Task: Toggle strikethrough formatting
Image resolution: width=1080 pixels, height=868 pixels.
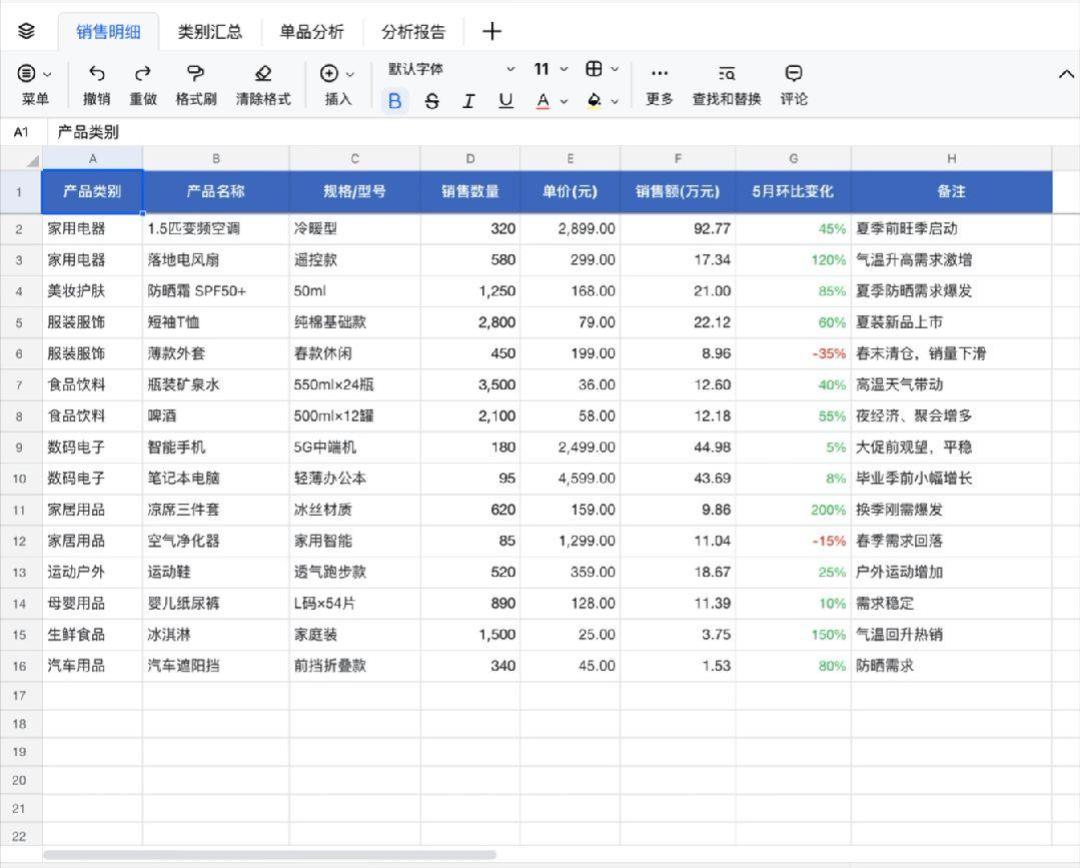Action: [x=432, y=101]
